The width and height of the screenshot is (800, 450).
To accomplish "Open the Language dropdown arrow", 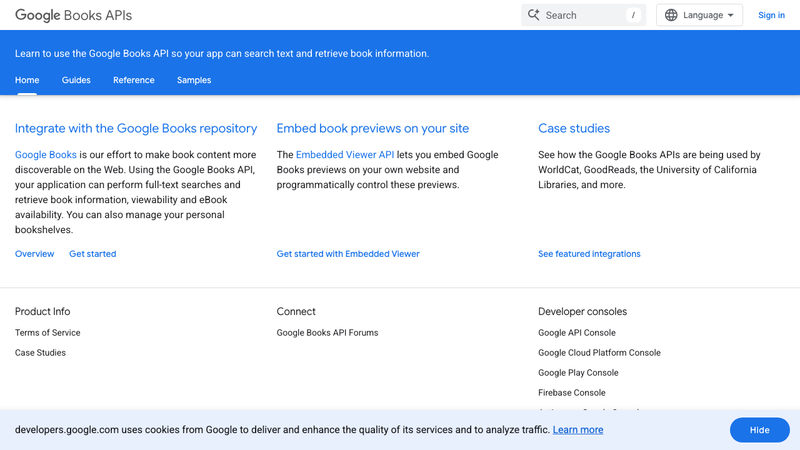I will [x=731, y=15].
